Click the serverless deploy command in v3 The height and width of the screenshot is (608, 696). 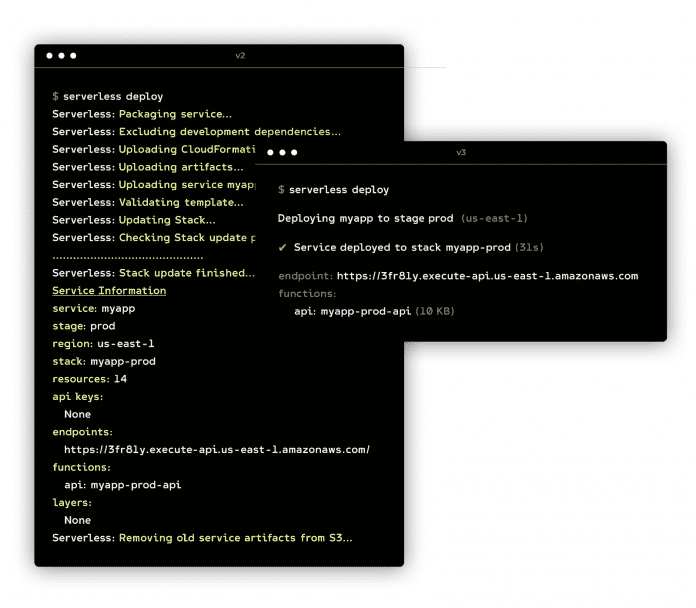(x=339, y=190)
